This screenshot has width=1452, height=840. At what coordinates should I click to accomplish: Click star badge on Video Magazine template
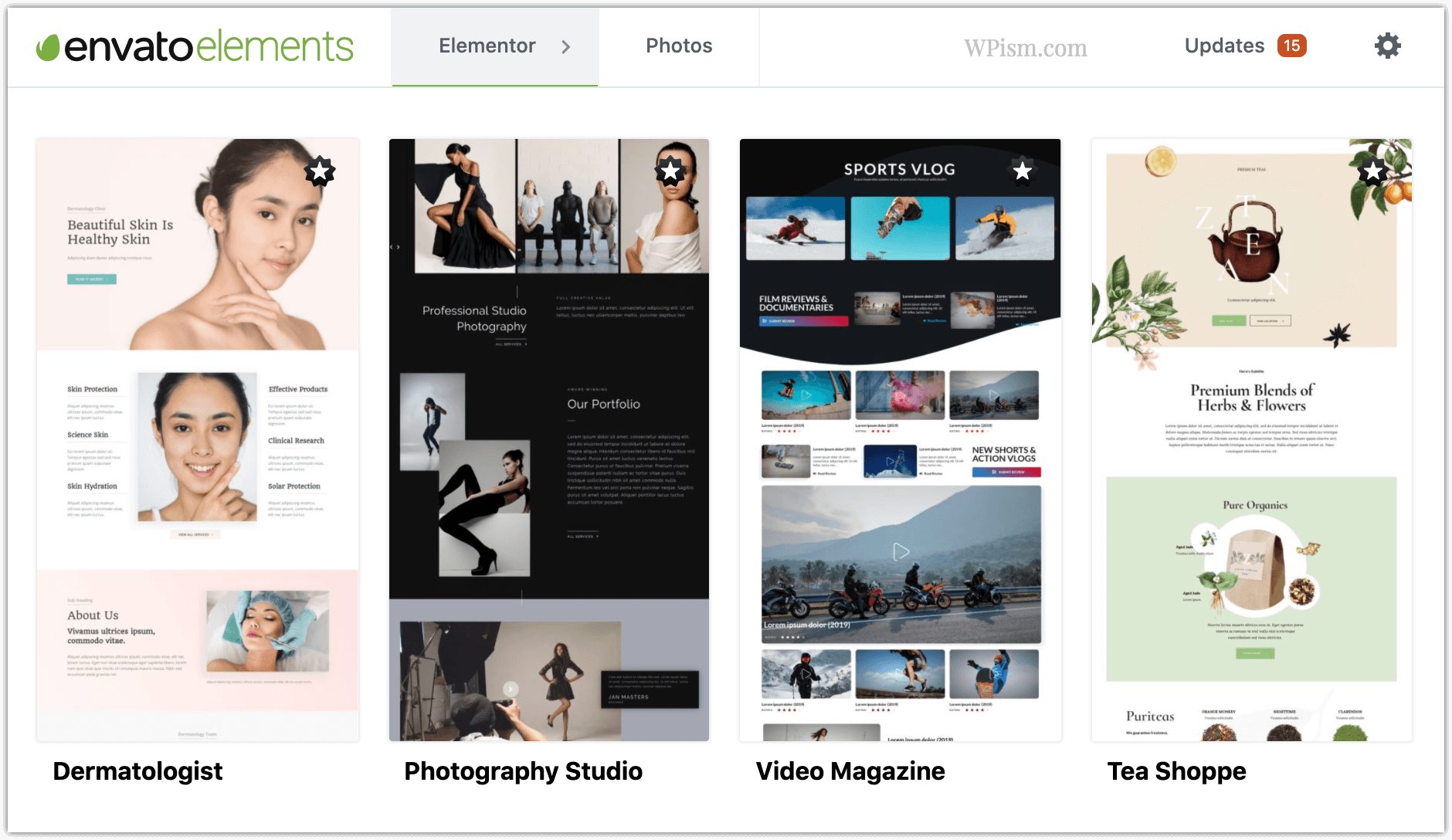[x=1023, y=171]
